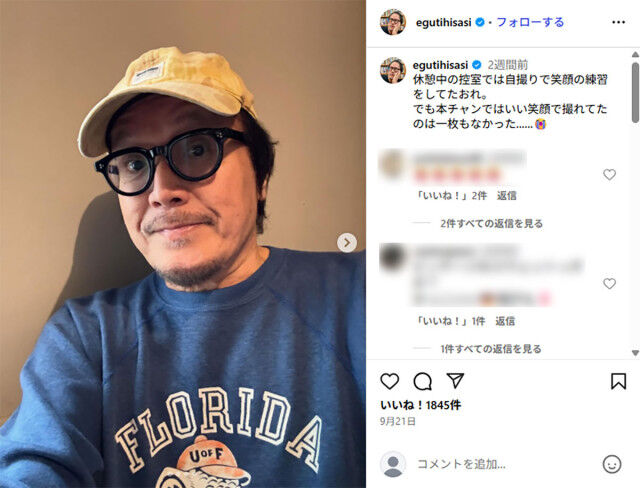Go to next photo arrow
The image size is (640, 488).
(347, 243)
